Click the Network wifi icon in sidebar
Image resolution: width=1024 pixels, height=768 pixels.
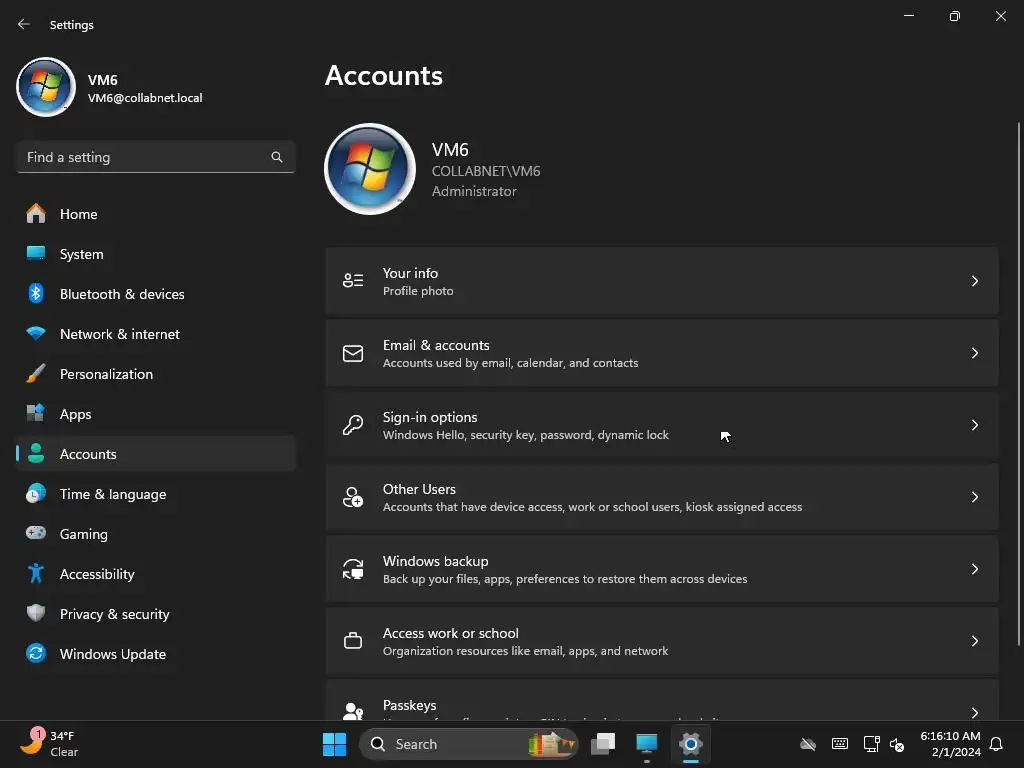click(36, 333)
